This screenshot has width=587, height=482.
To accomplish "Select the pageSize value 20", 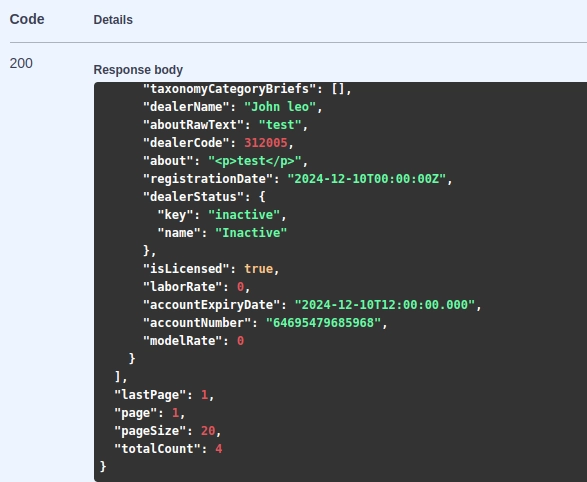I will tap(208, 431).
